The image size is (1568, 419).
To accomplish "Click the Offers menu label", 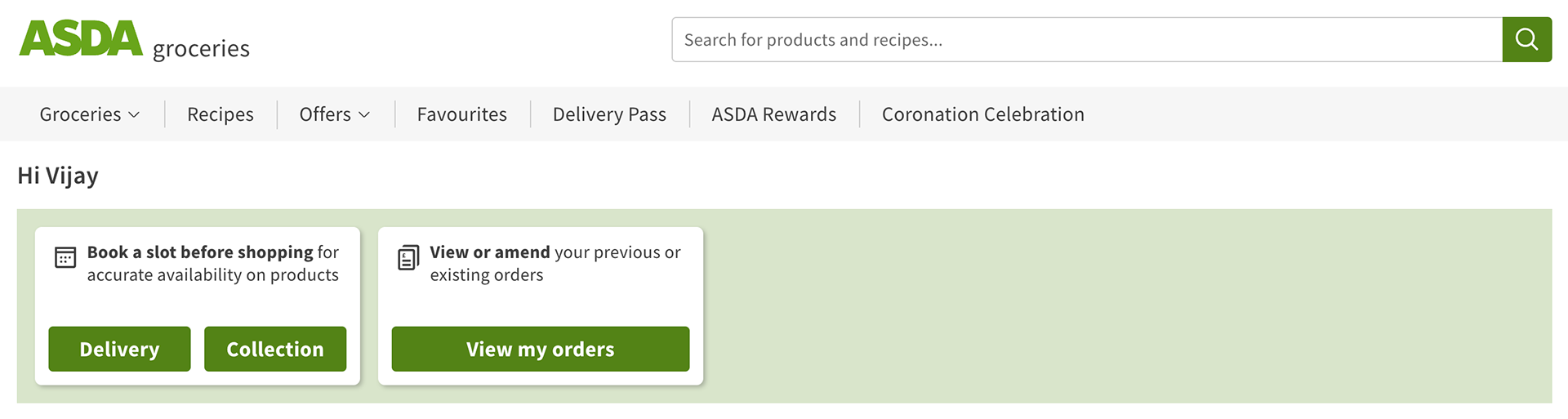I will coord(325,114).
